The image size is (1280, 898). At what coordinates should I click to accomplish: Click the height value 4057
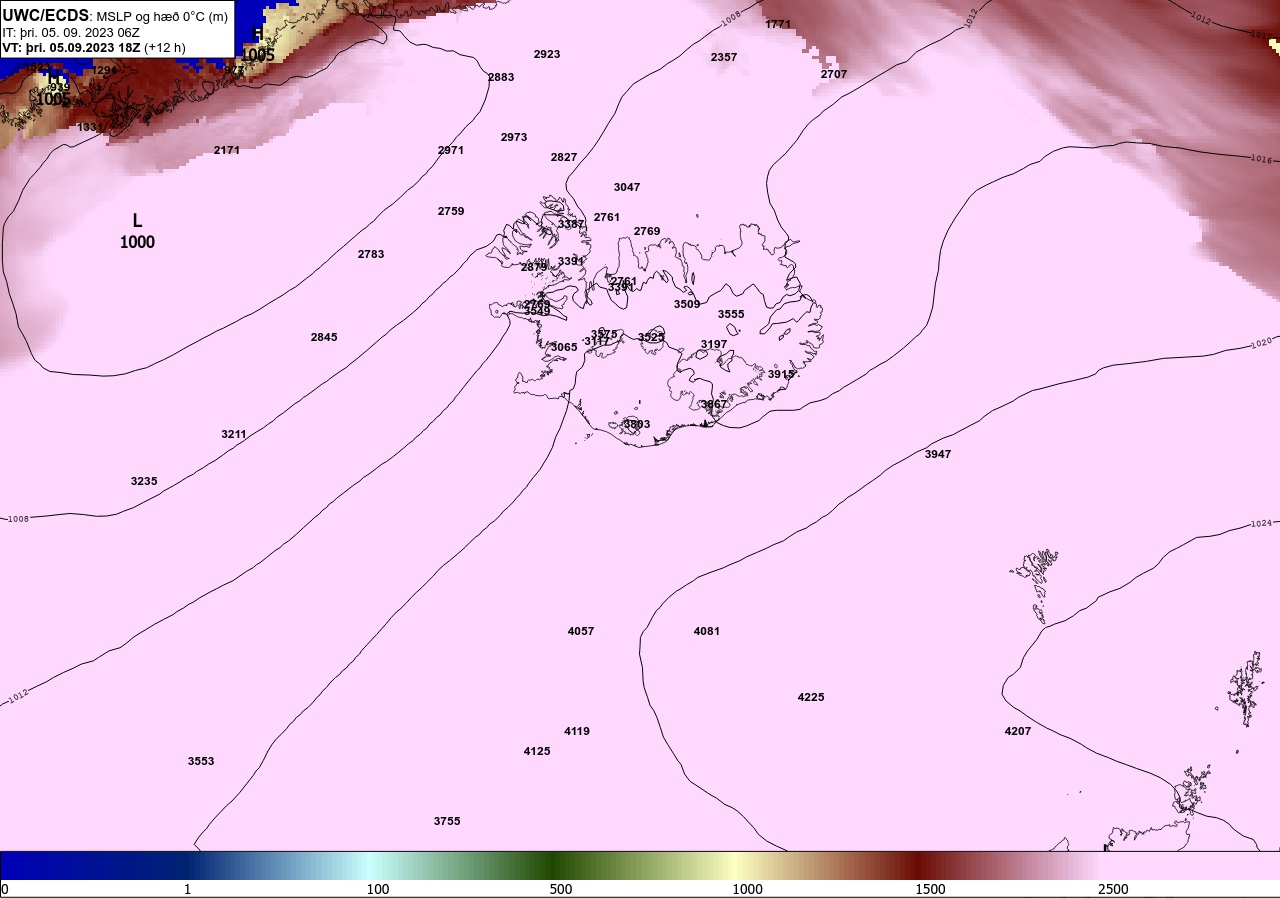[581, 631]
